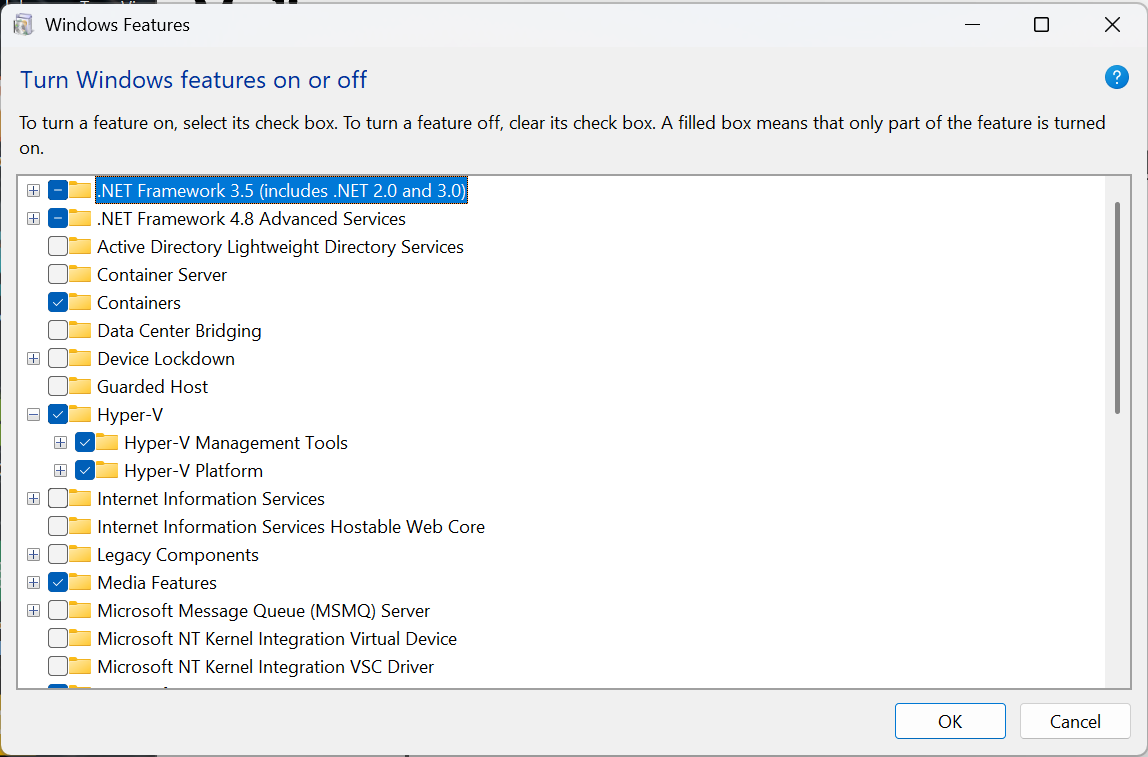
Task: Uncheck Hyper-V Management Tools checkbox
Action: (x=85, y=442)
